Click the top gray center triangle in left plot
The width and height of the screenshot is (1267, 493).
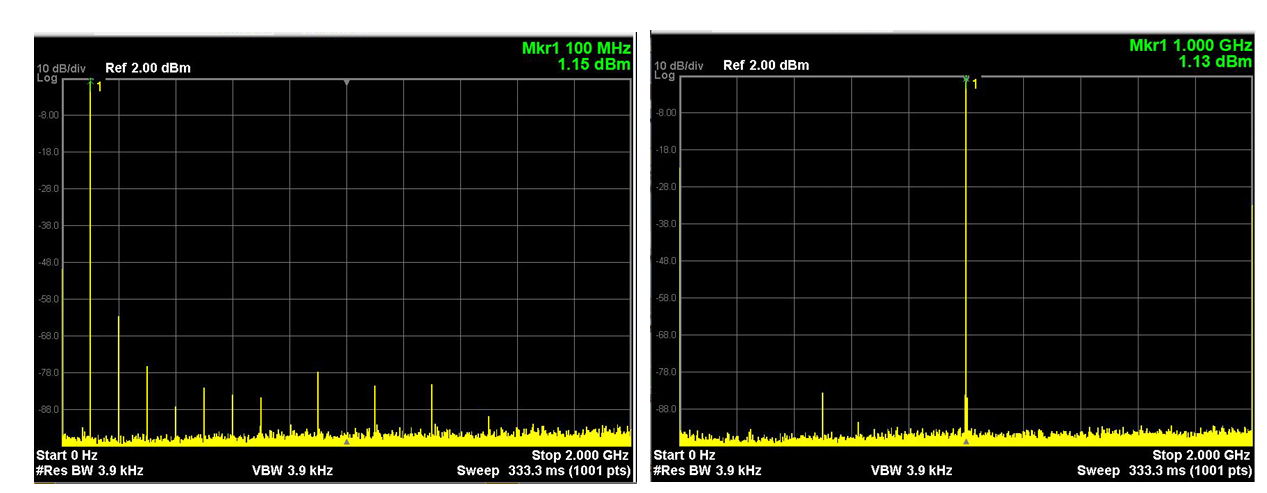coord(346,82)
